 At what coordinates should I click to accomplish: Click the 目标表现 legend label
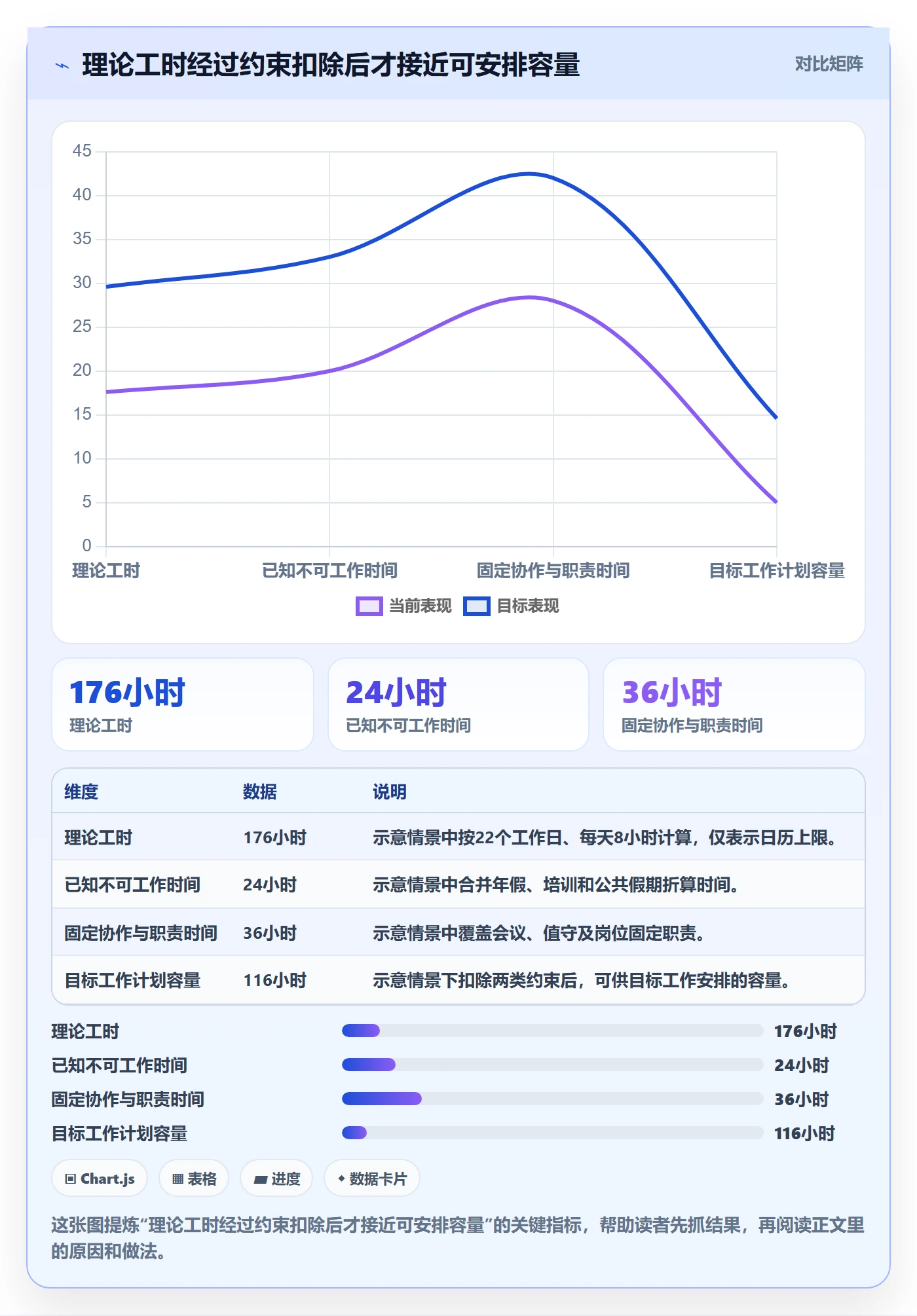pos(527,606)
